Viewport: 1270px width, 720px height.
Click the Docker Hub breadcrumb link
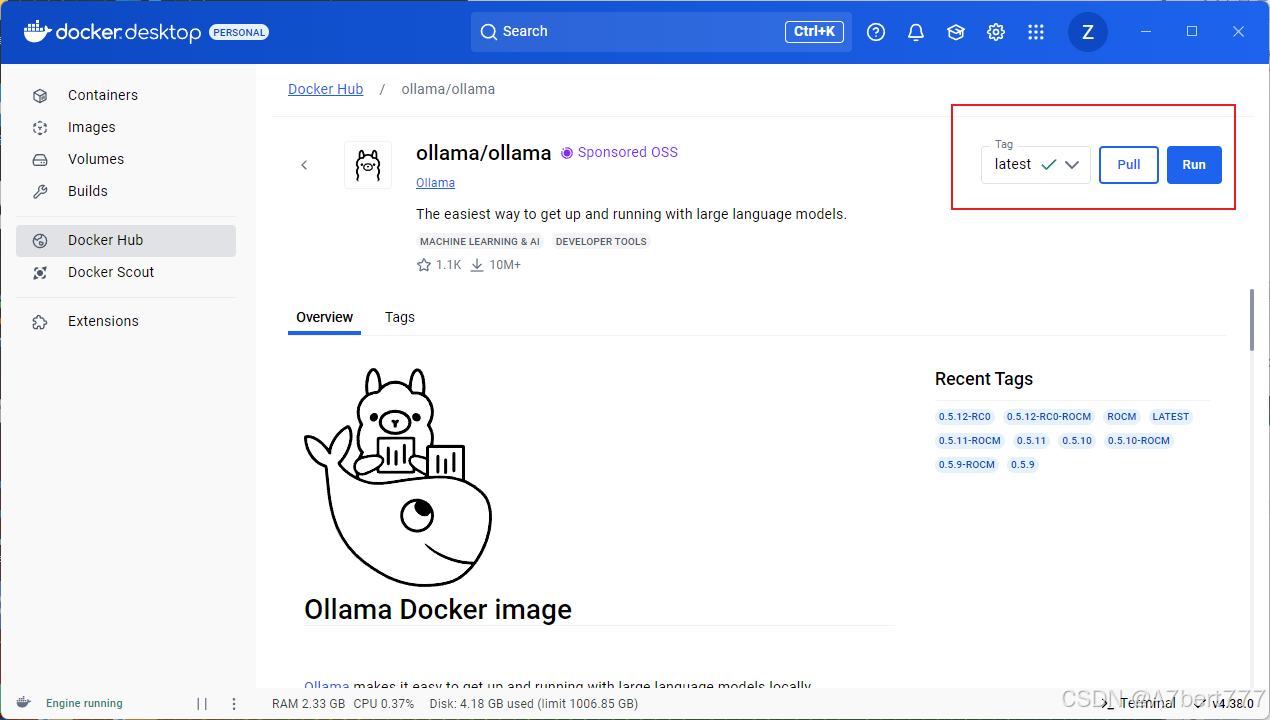325,89
